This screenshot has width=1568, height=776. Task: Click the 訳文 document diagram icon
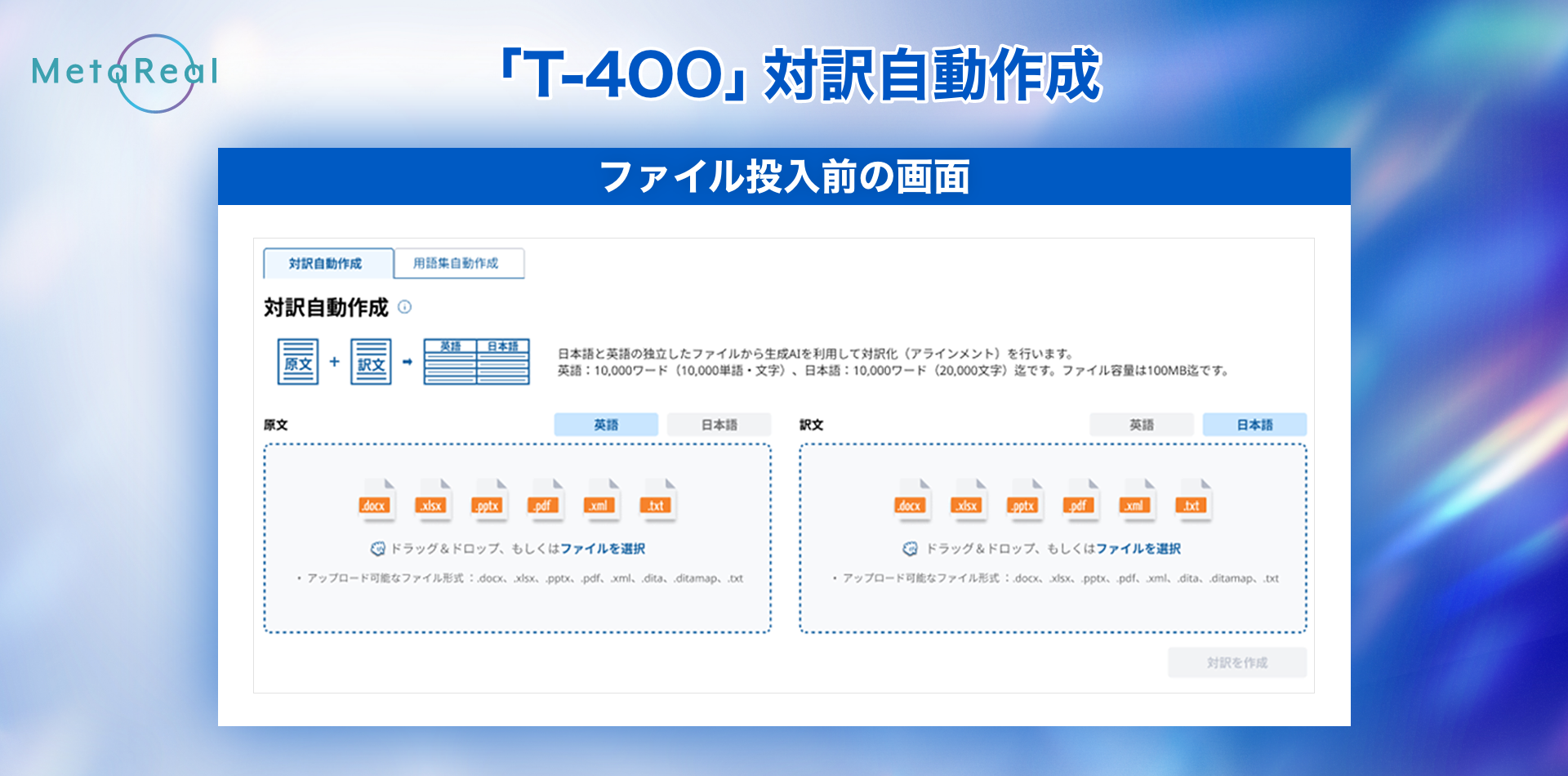pos(371,362)
